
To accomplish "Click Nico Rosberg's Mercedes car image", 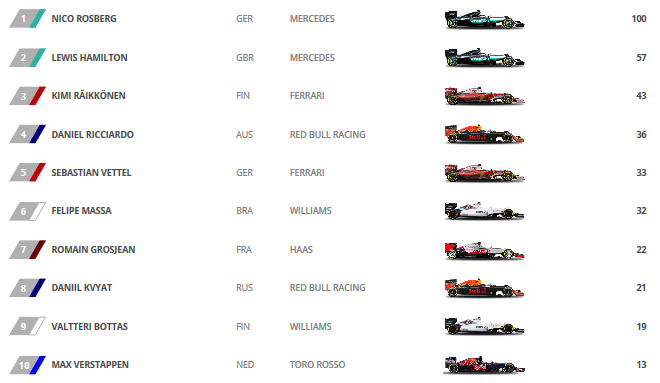I will point(484,19).
